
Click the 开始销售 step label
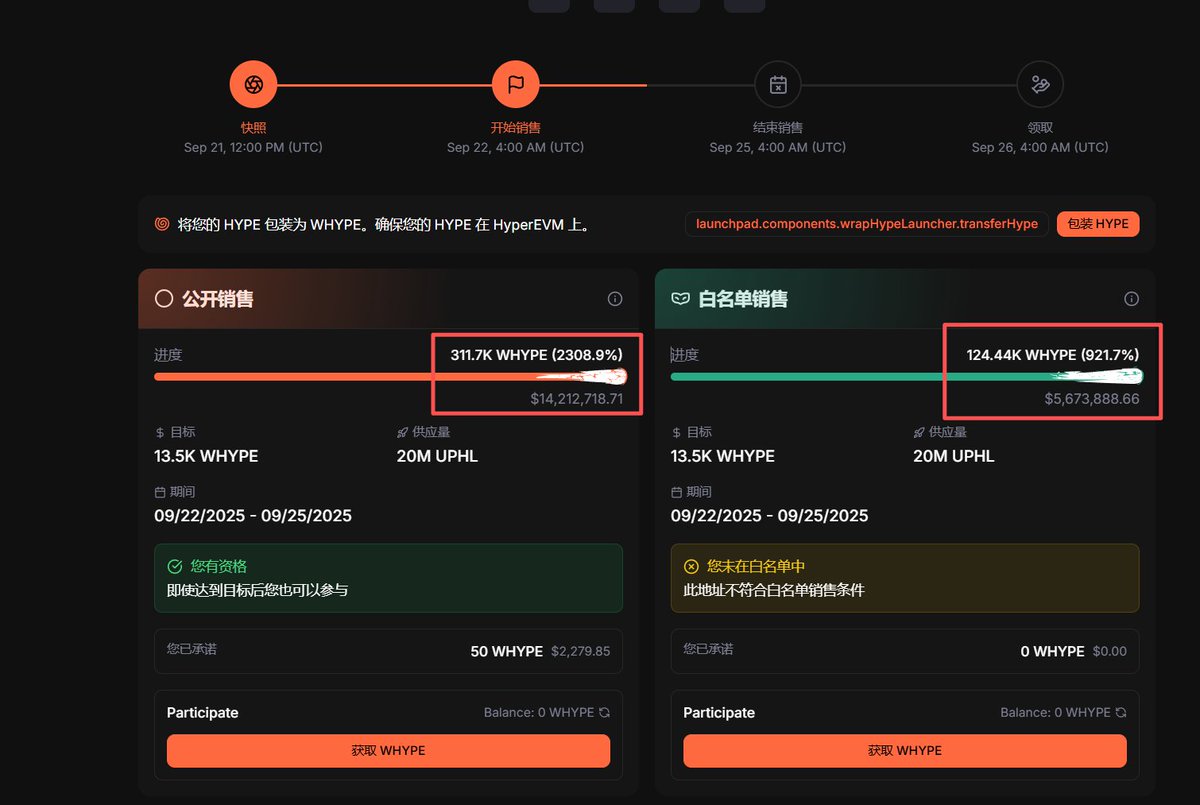[516, 128]
